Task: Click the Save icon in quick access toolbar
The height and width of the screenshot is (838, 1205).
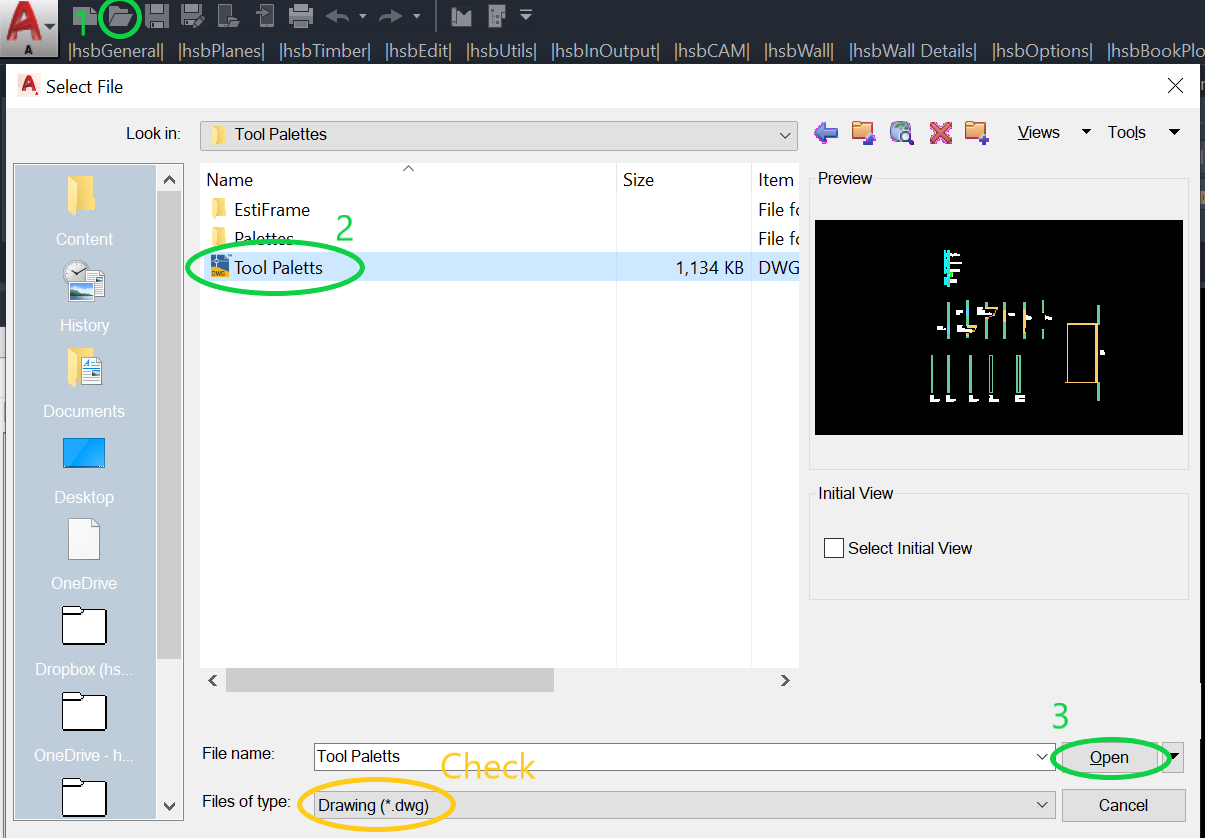Action: (x=157, y=15)
